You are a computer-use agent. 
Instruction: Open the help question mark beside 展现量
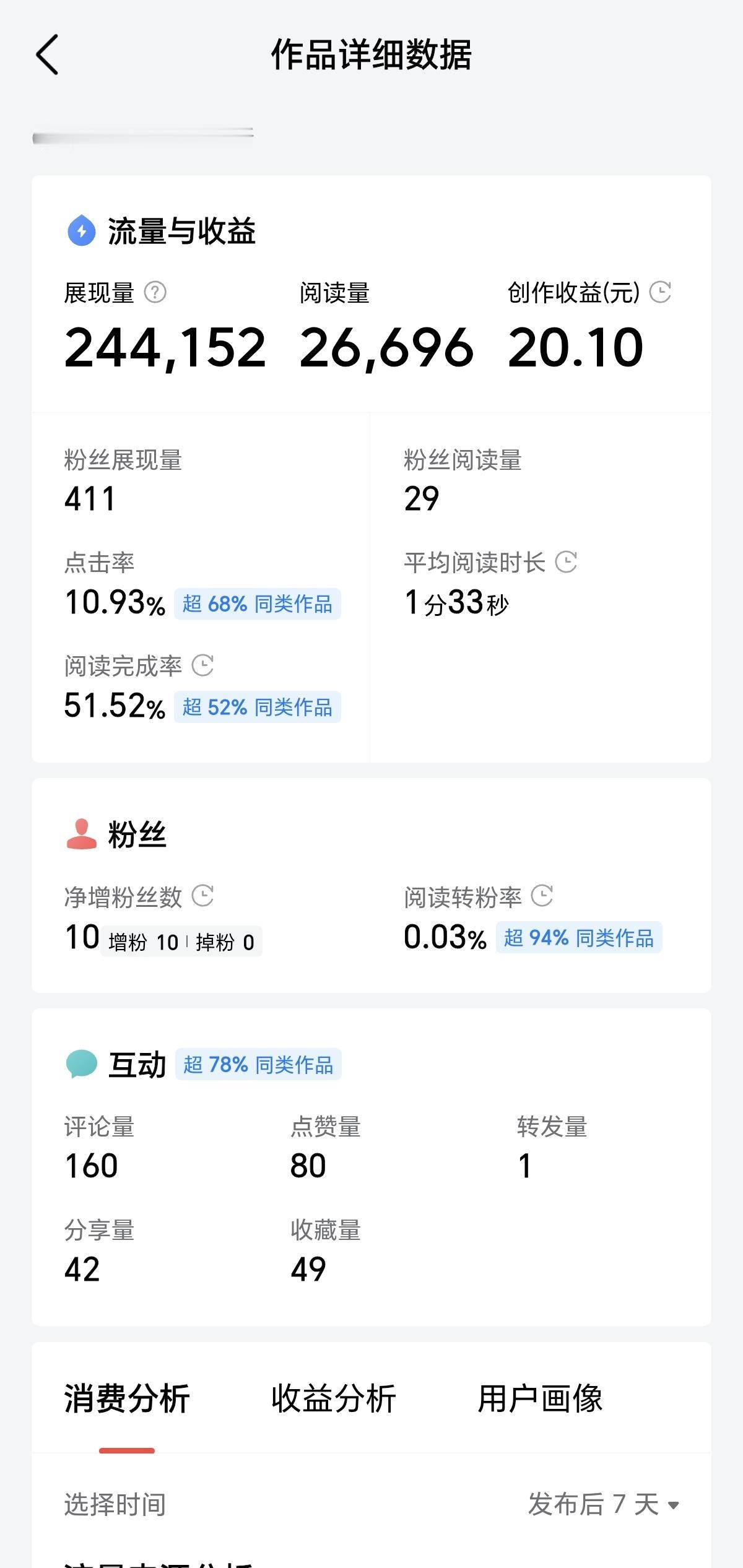pos(155,292)
